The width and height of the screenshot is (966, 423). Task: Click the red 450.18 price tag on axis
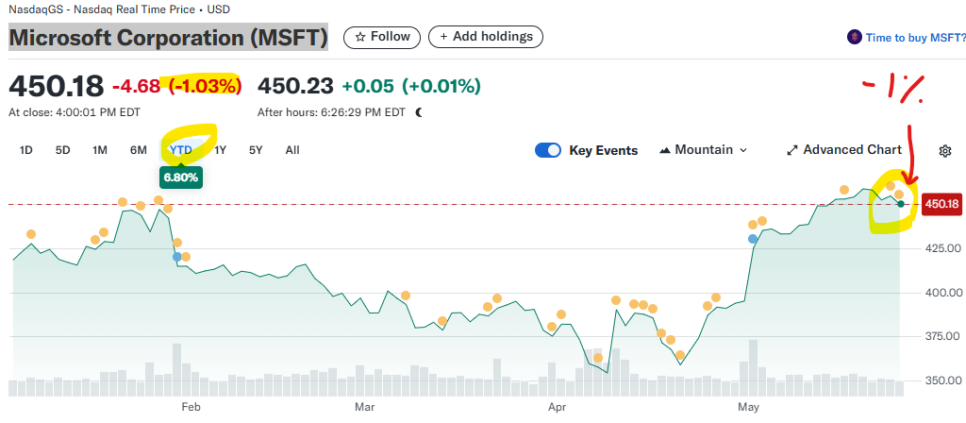pyautogui.click(x=942, y=204)
